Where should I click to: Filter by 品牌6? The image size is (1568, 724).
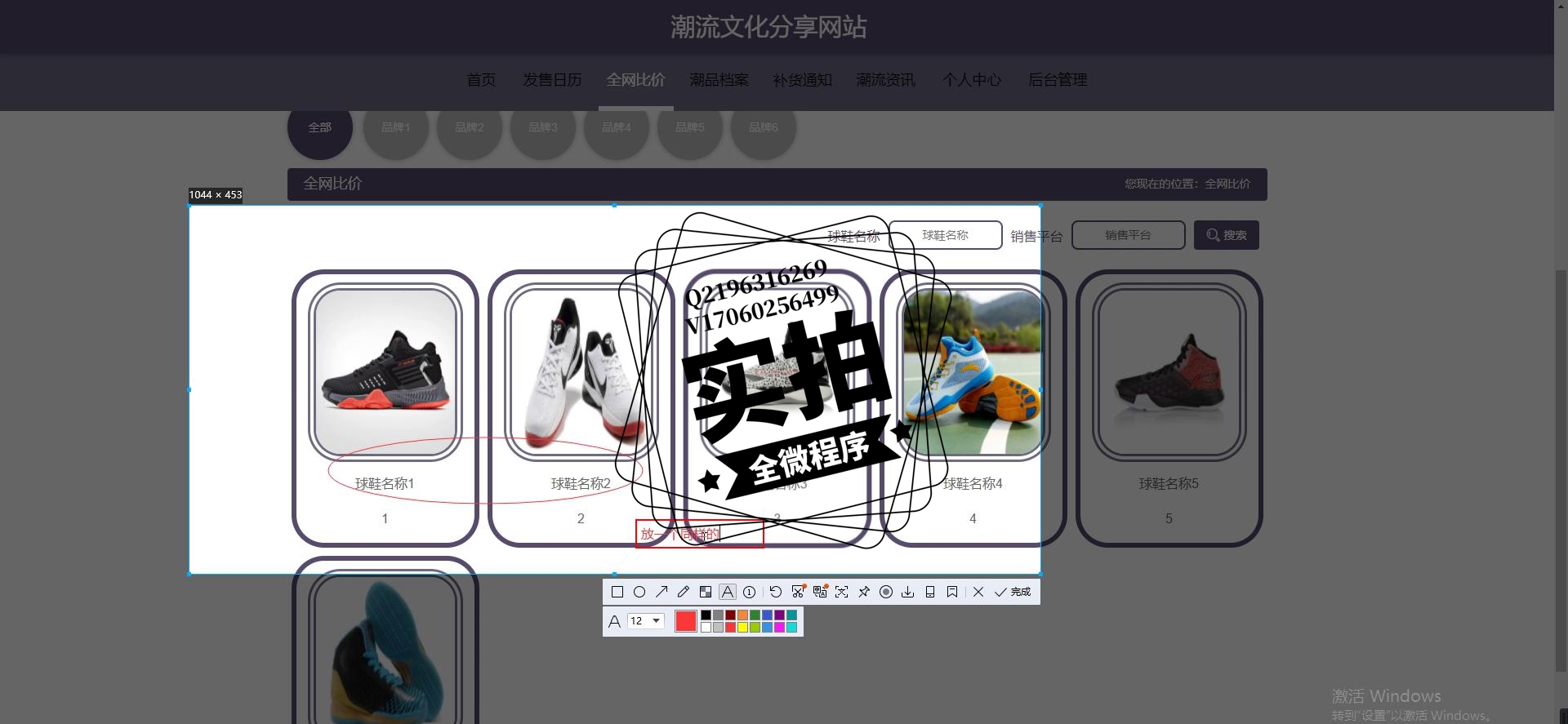pyautogui.click(x=764, y=127)
